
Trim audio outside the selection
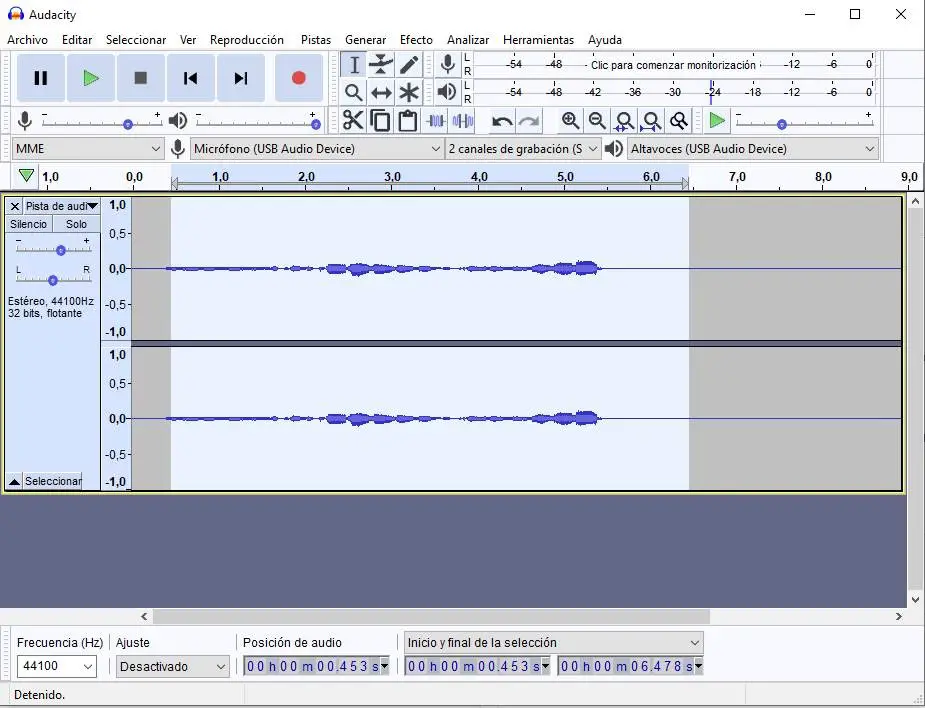435,121
